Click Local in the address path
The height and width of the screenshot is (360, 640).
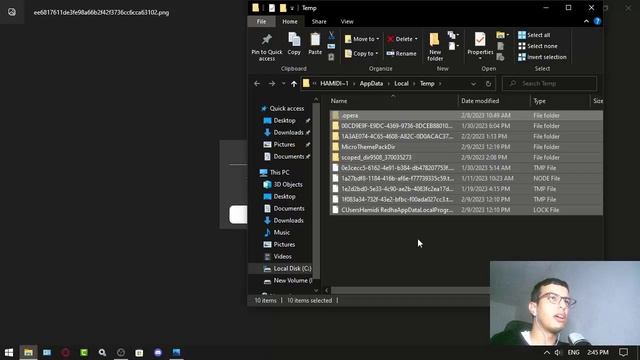click(401, 84)
